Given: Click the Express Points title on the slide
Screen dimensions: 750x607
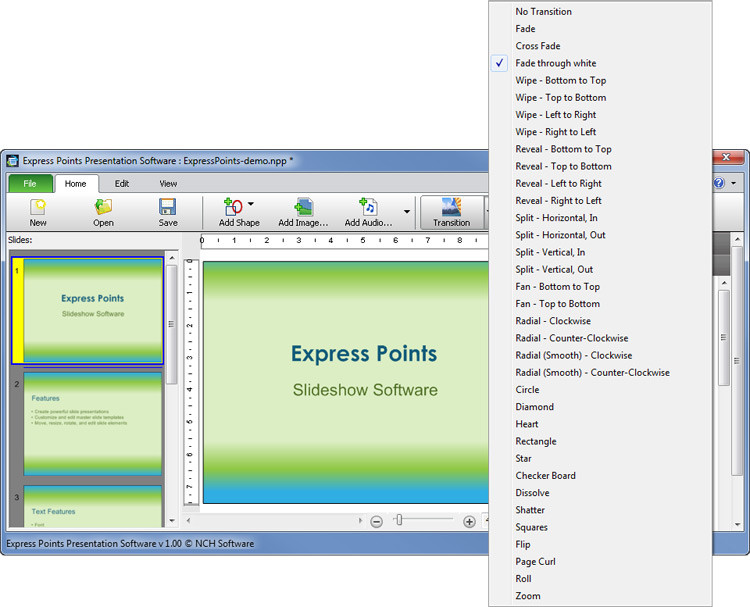Looking at the screenshot, I should click(x=364, y=354).
